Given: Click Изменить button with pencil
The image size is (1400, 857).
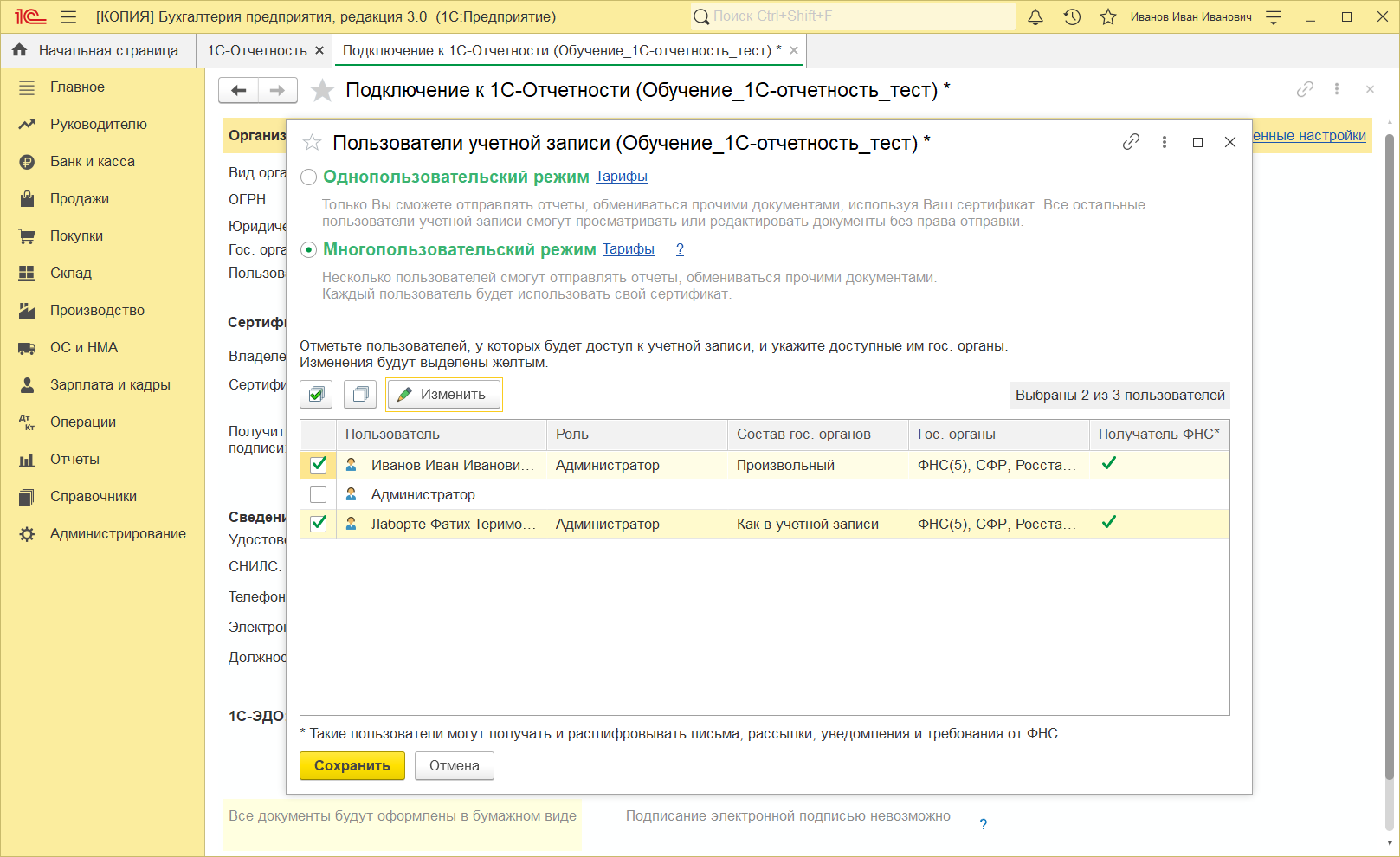Looking at the screenshot, I should click(444, 395).
